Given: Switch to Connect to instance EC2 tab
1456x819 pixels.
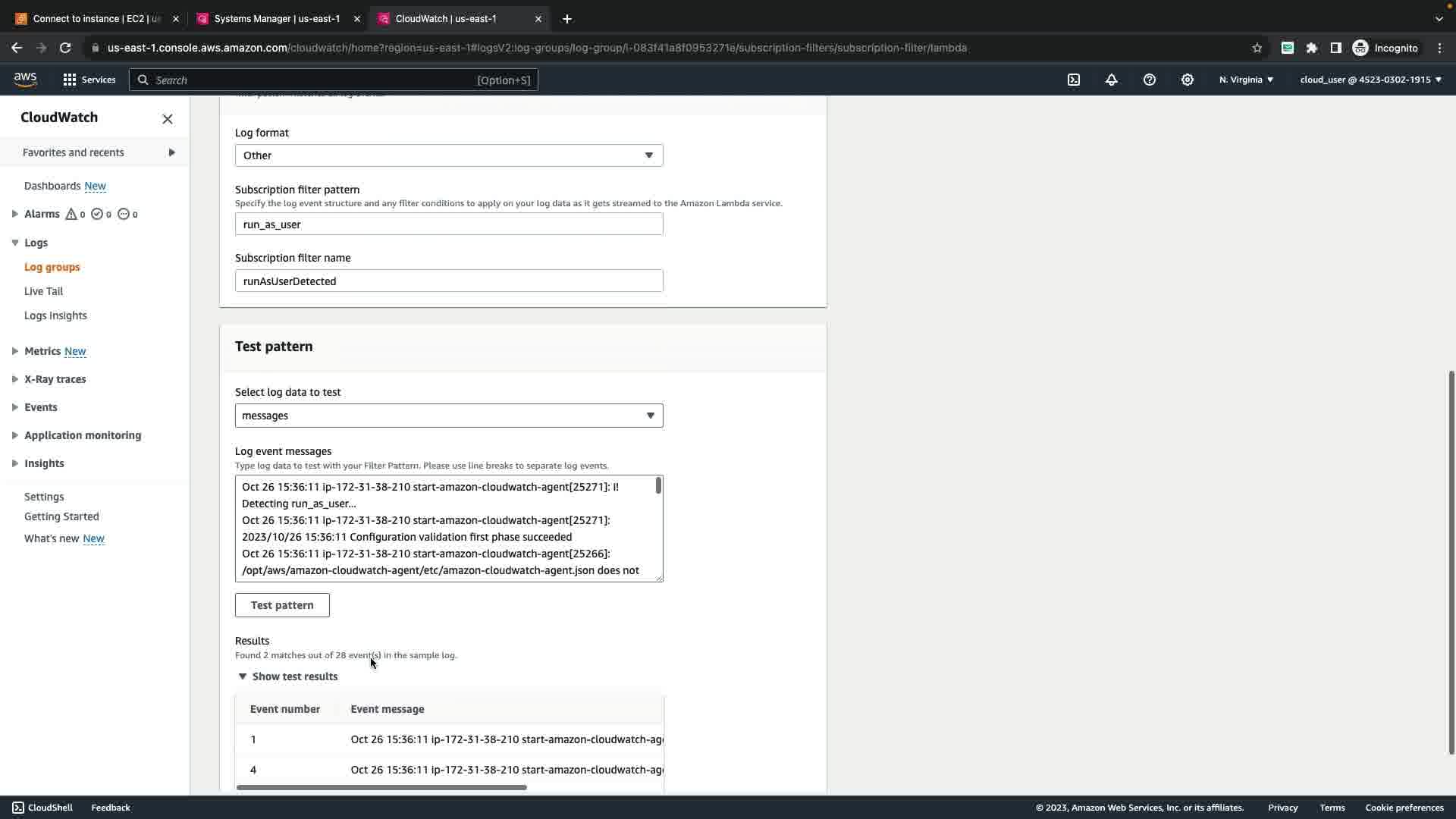Looking at the screenshot, I should click(x=96, y=18).
